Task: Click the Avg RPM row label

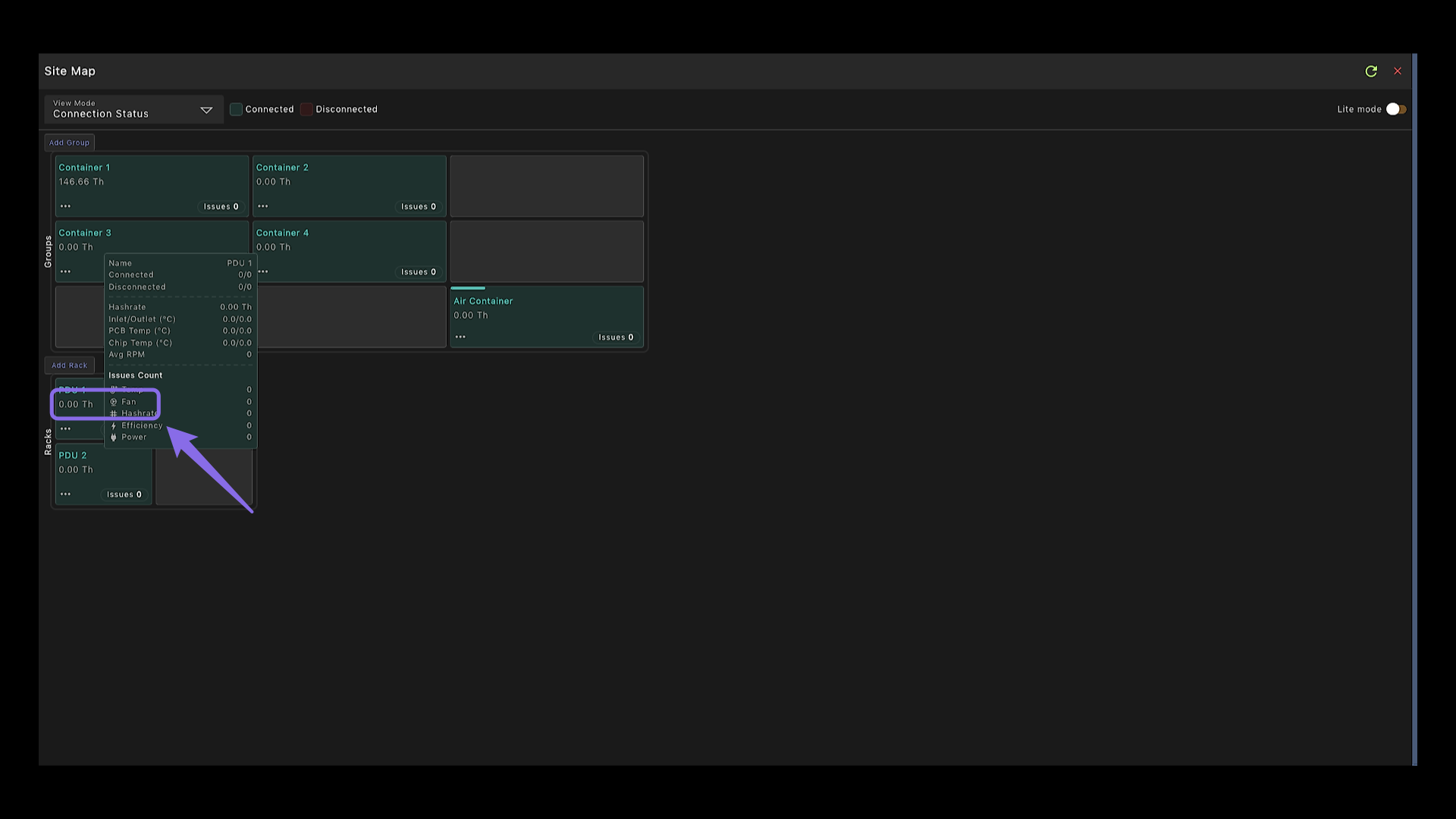Action: [127, 355]
